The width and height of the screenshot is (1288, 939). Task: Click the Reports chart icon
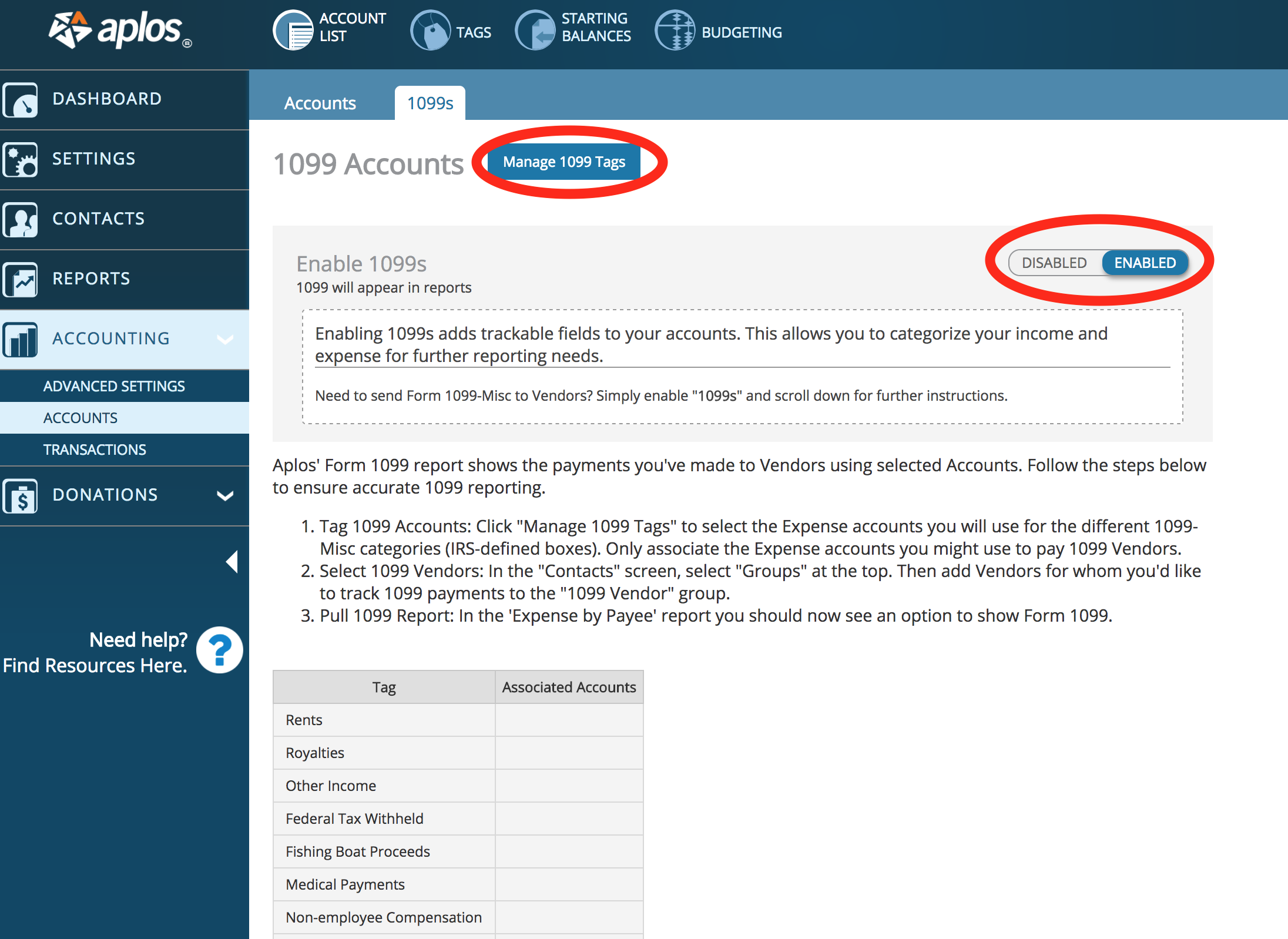[x=20, y=280]
